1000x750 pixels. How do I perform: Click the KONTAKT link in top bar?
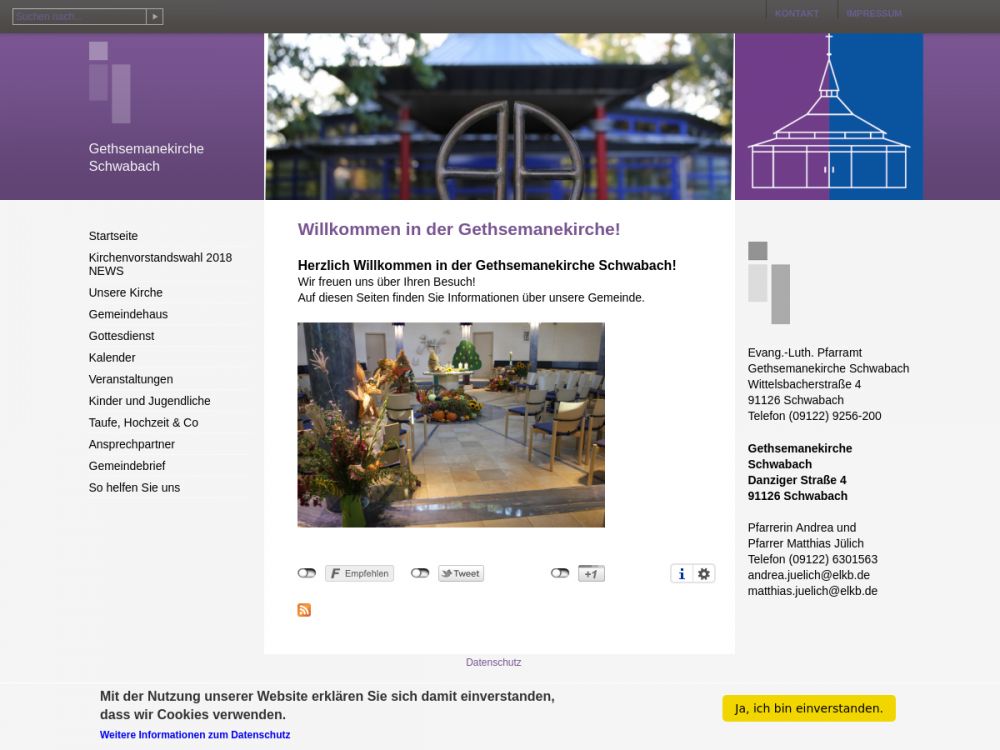pyautogui.click(x=796, y=14)
